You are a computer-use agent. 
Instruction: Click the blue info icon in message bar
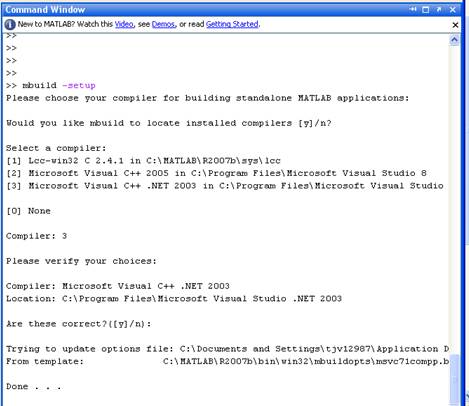10,24
